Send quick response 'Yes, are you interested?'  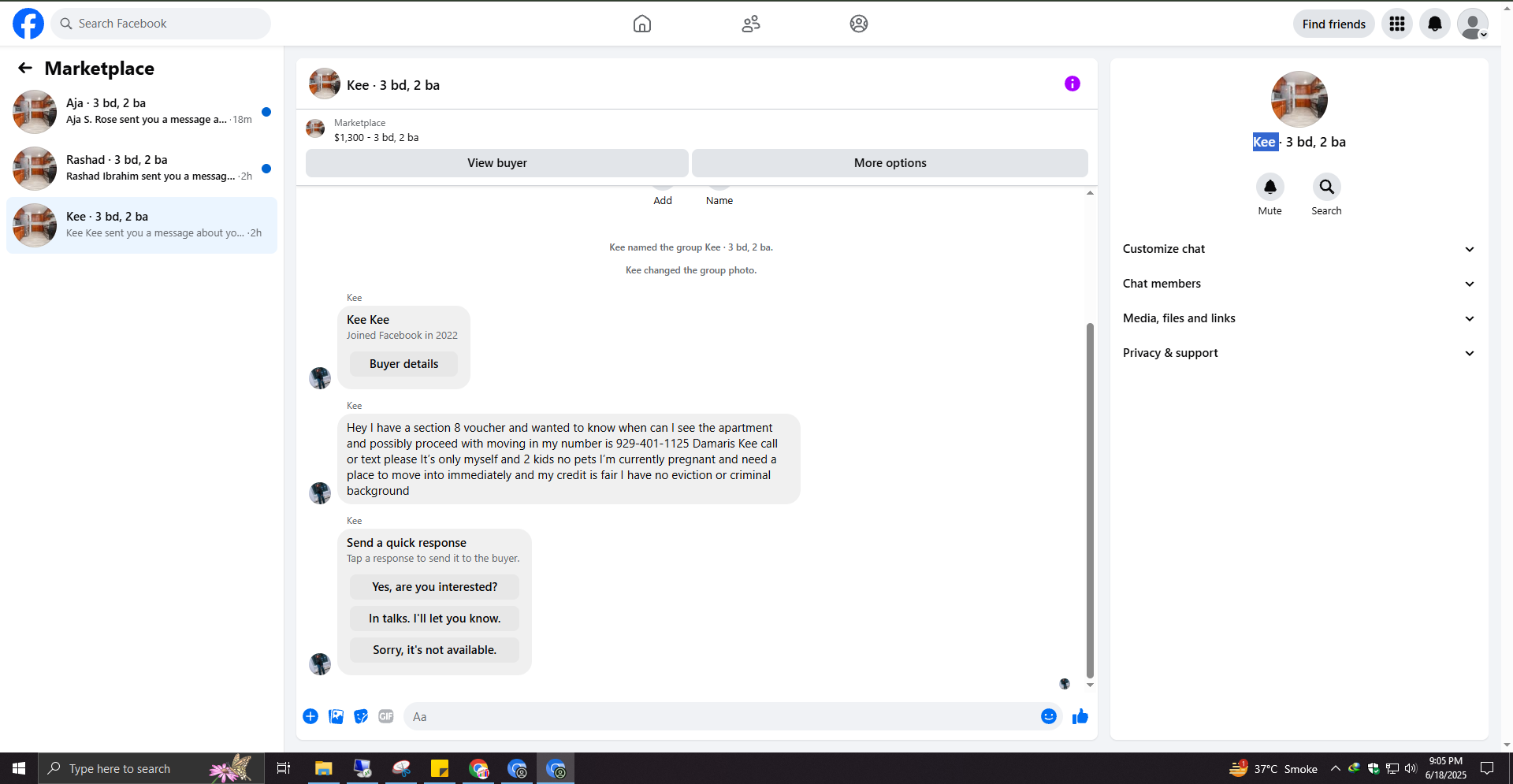tap(435, 587)
